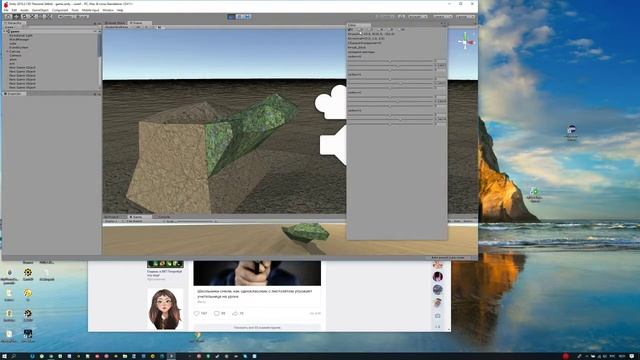The image size is (640, 360).
Task: Toggle scene lighting in Scene view toolbar
Action: coord(146,27)
